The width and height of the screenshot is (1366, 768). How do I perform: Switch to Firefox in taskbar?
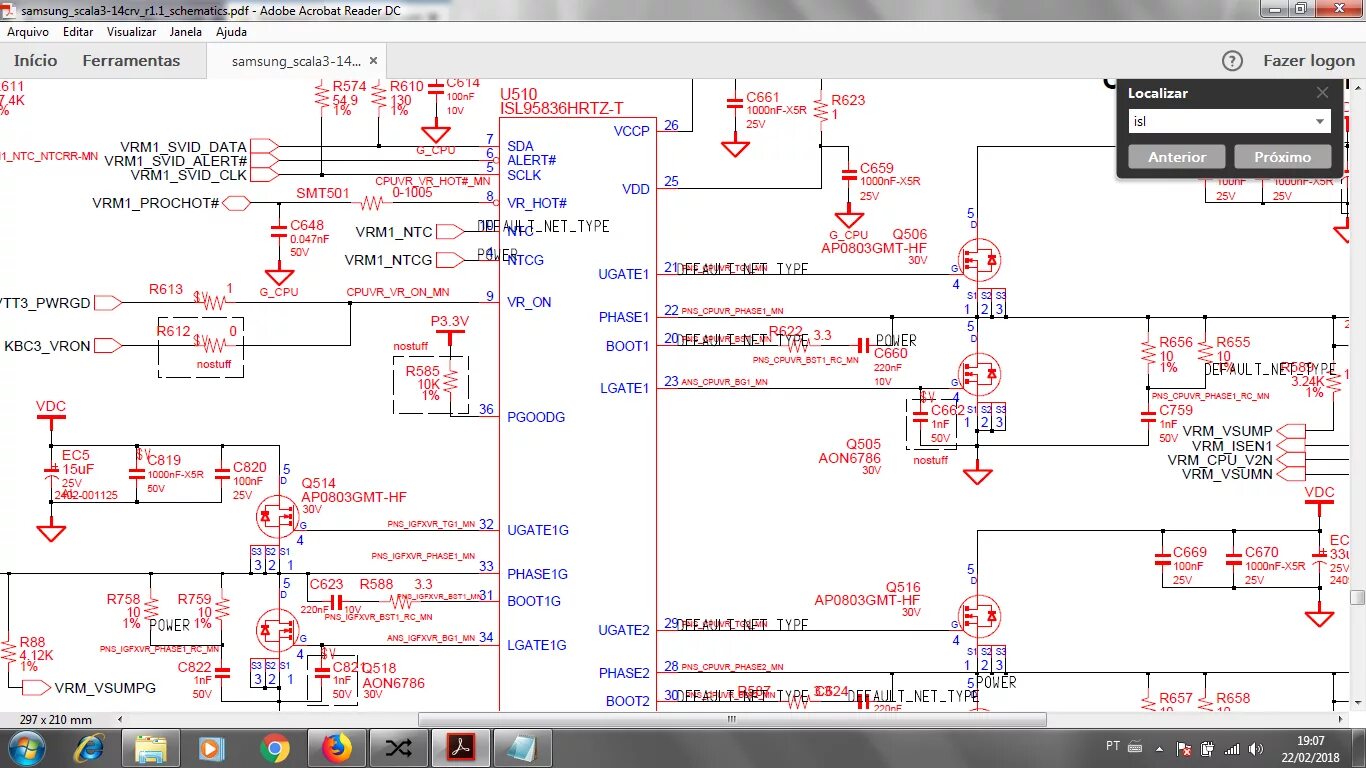[337, 747]
